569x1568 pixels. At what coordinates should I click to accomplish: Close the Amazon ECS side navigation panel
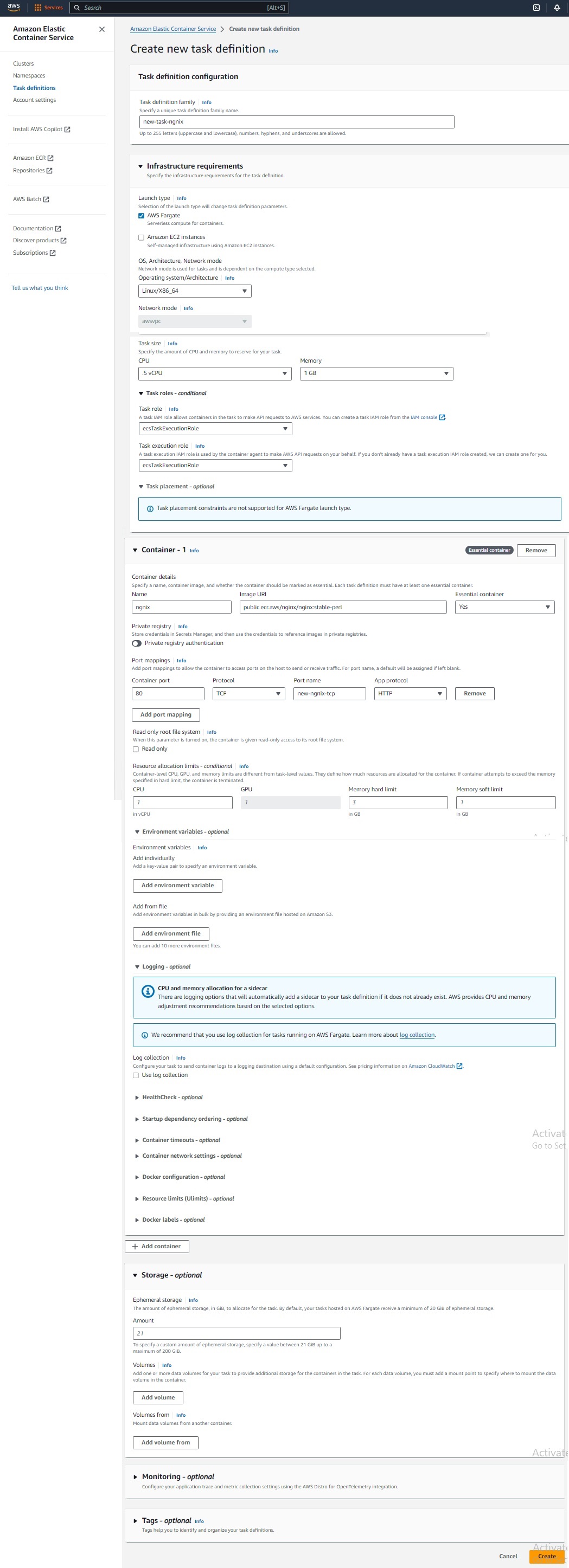102,29
